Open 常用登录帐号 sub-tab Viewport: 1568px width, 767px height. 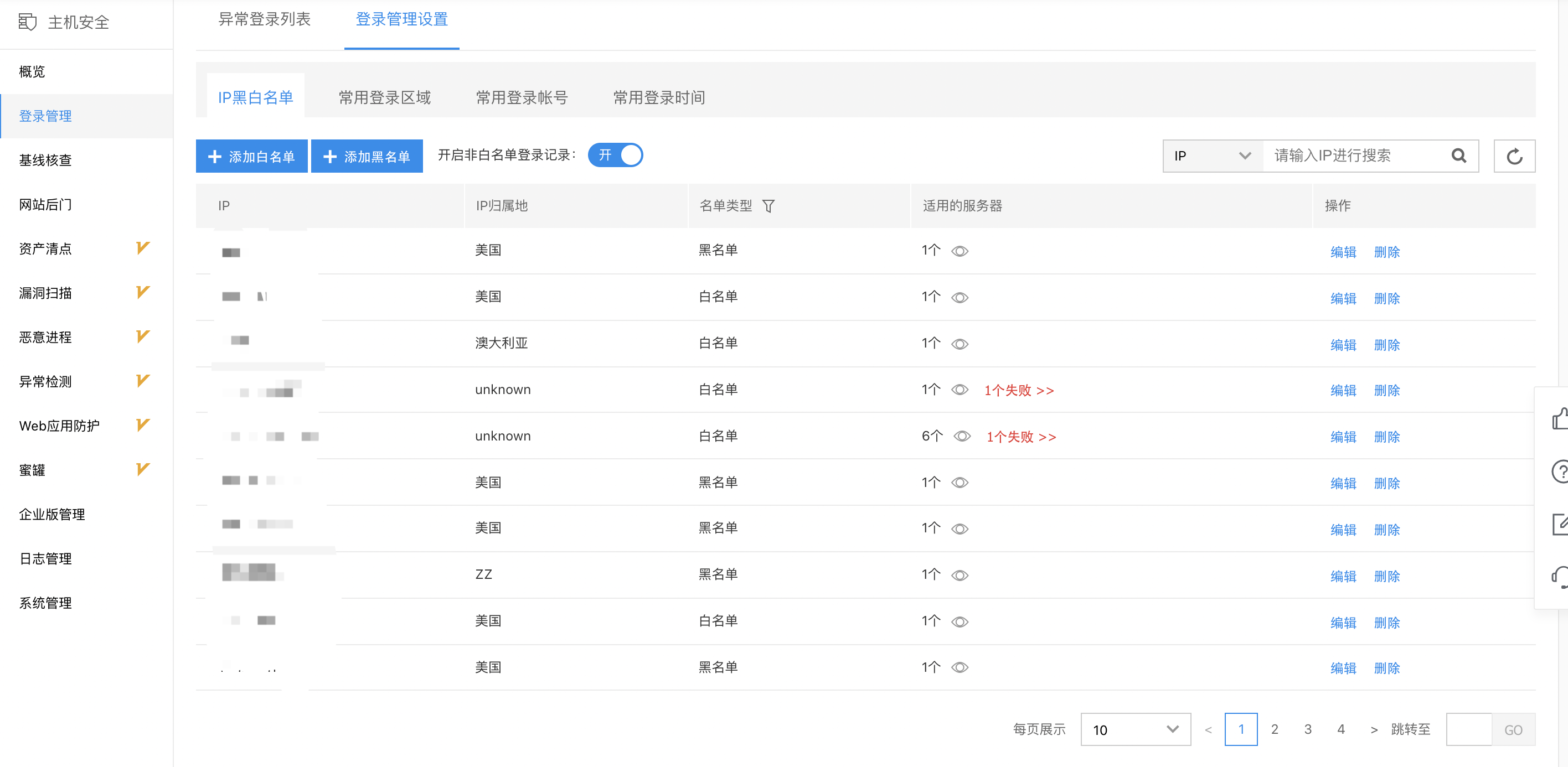pyautogui.click(x=522, y=97)
